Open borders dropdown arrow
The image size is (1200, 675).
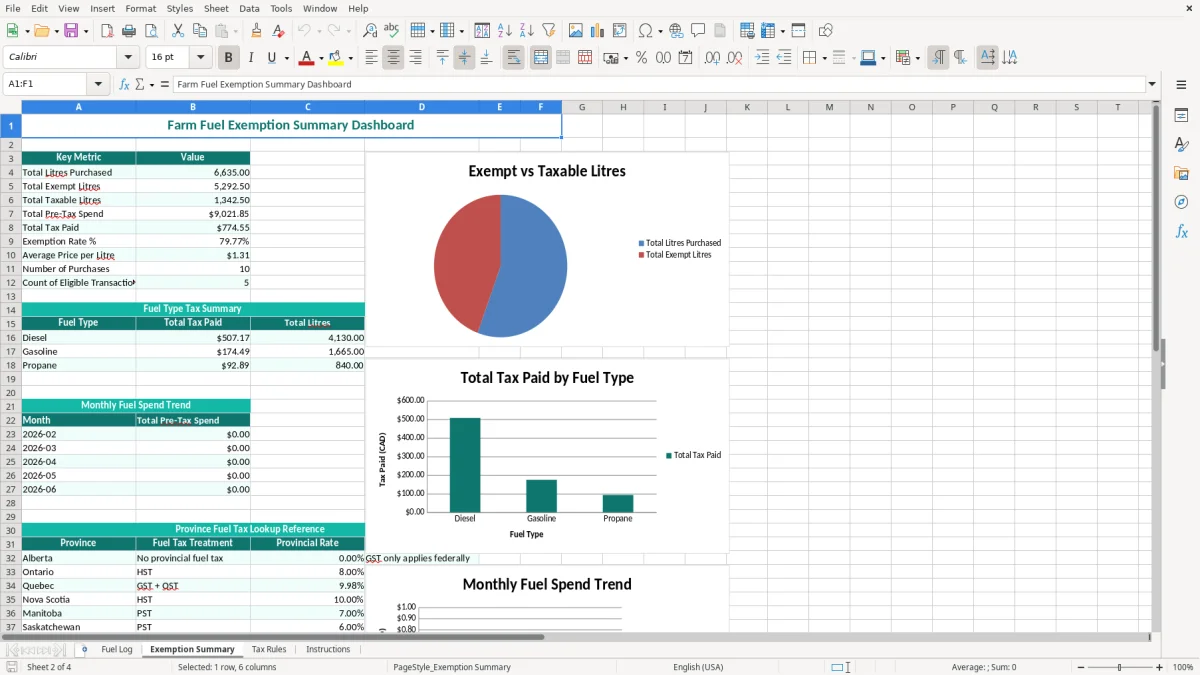pos(823,58)
